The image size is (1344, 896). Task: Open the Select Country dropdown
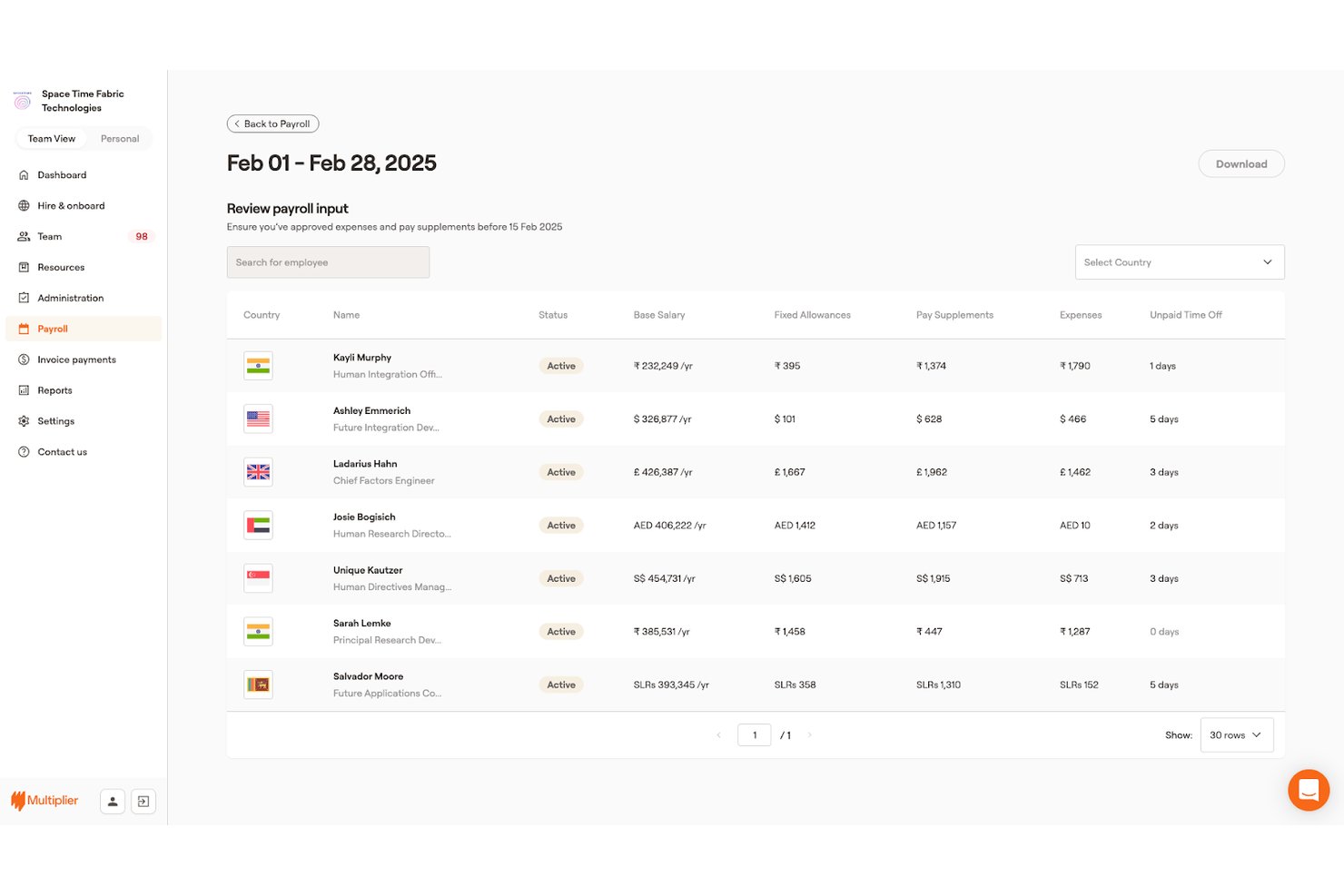point(1180,262)
